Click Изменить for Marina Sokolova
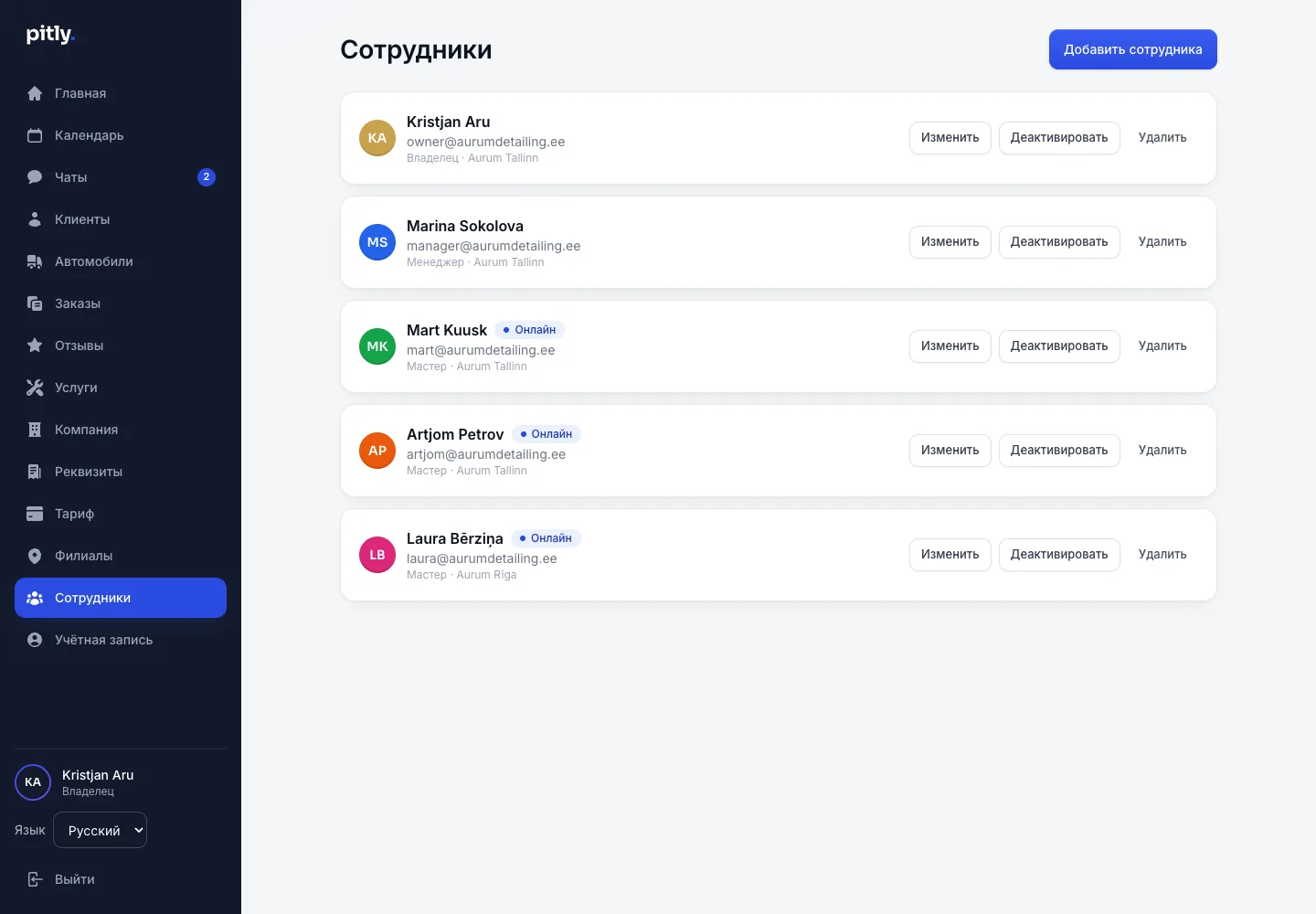This screenshot has height=914, width=1316. (x=950, y=242)
